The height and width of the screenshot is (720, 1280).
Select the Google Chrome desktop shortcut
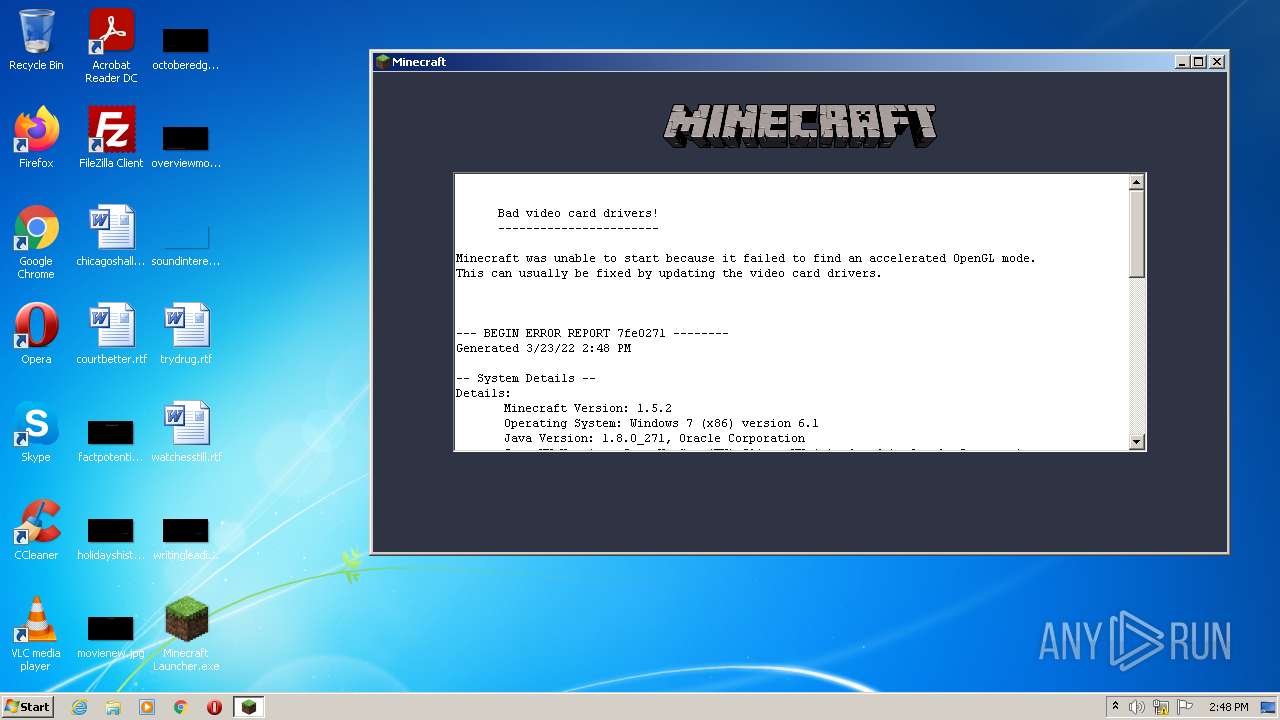coord(36,242)
